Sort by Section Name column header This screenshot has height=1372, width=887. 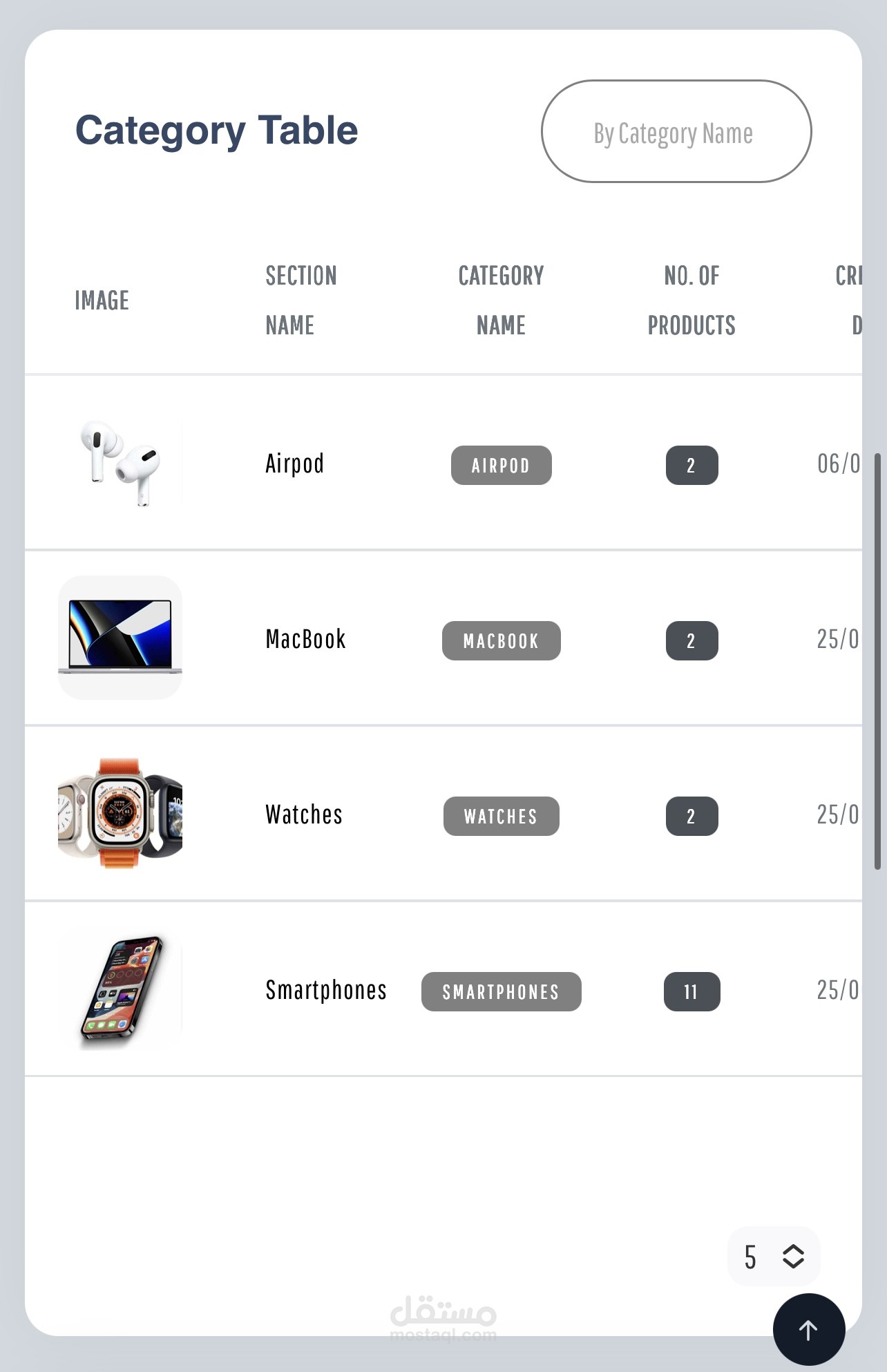(301, 301)
